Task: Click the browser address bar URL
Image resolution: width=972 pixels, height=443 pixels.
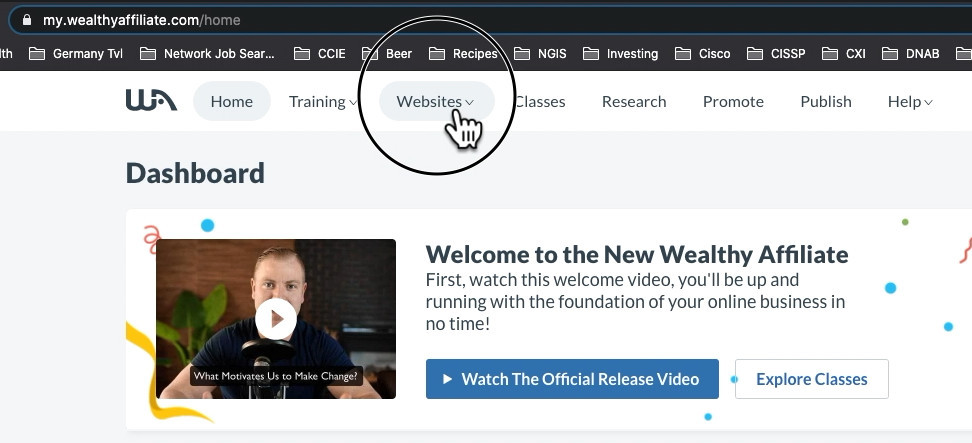Action: click(x=141, y=20)
